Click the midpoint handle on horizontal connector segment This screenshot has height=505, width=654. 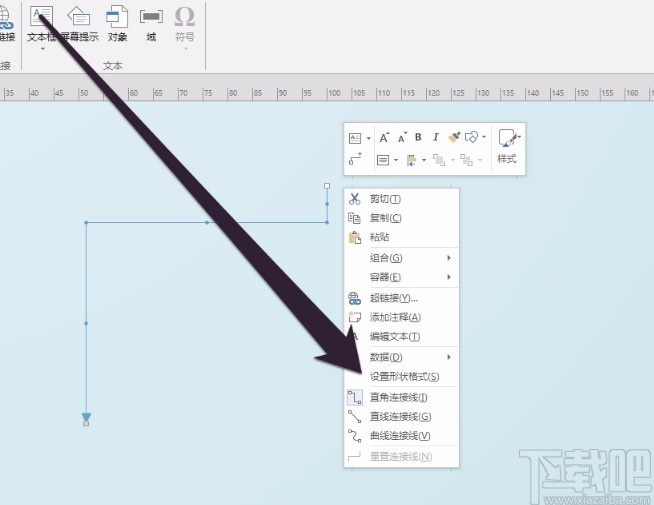pyautogui.click(x=207, y=223)
